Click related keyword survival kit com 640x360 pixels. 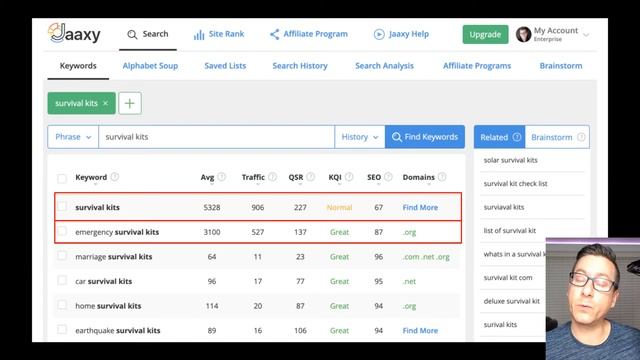508,278
